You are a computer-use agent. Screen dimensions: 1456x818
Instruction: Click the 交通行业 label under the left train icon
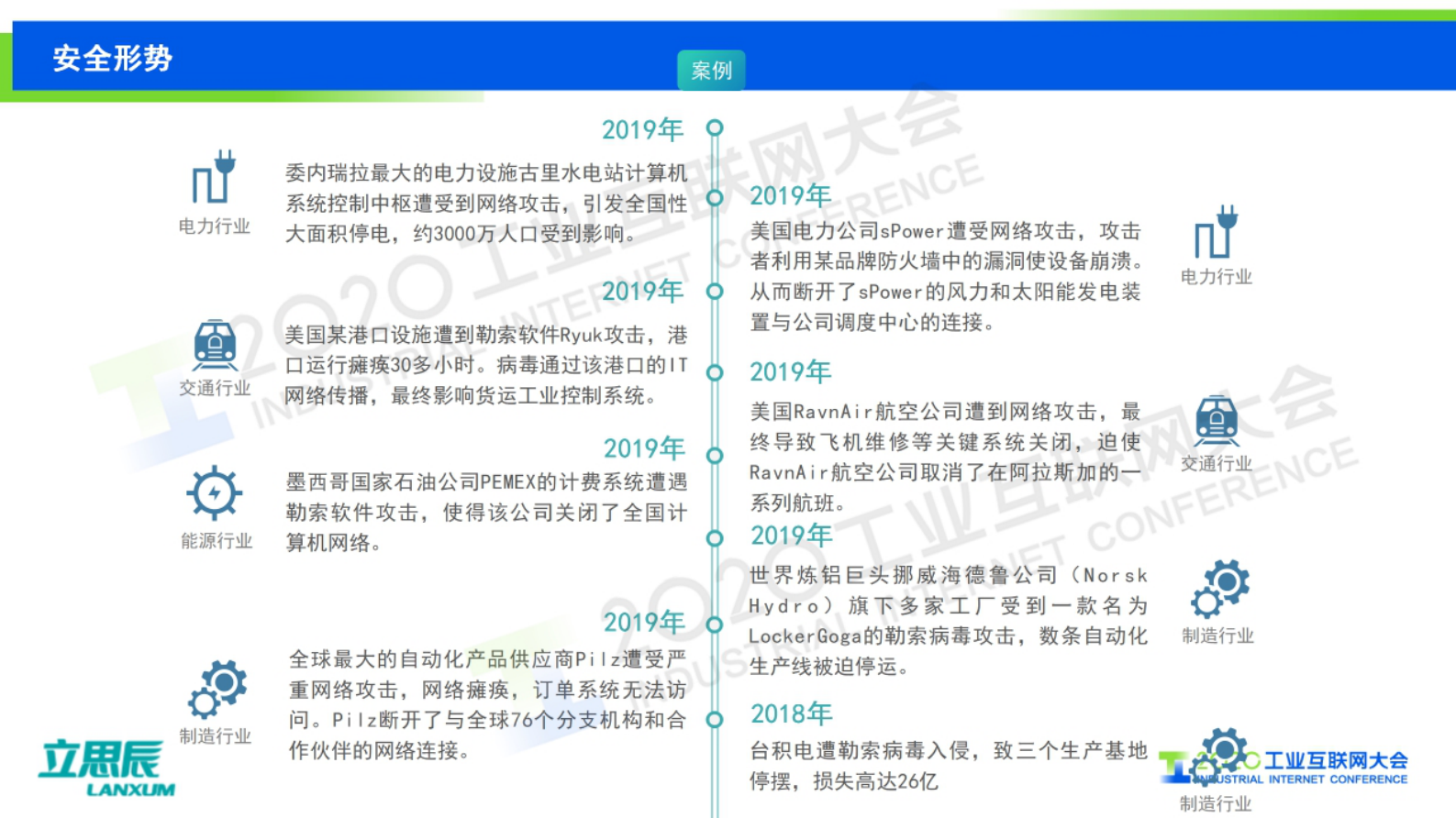pyautogui.click(x=215, y=388)
